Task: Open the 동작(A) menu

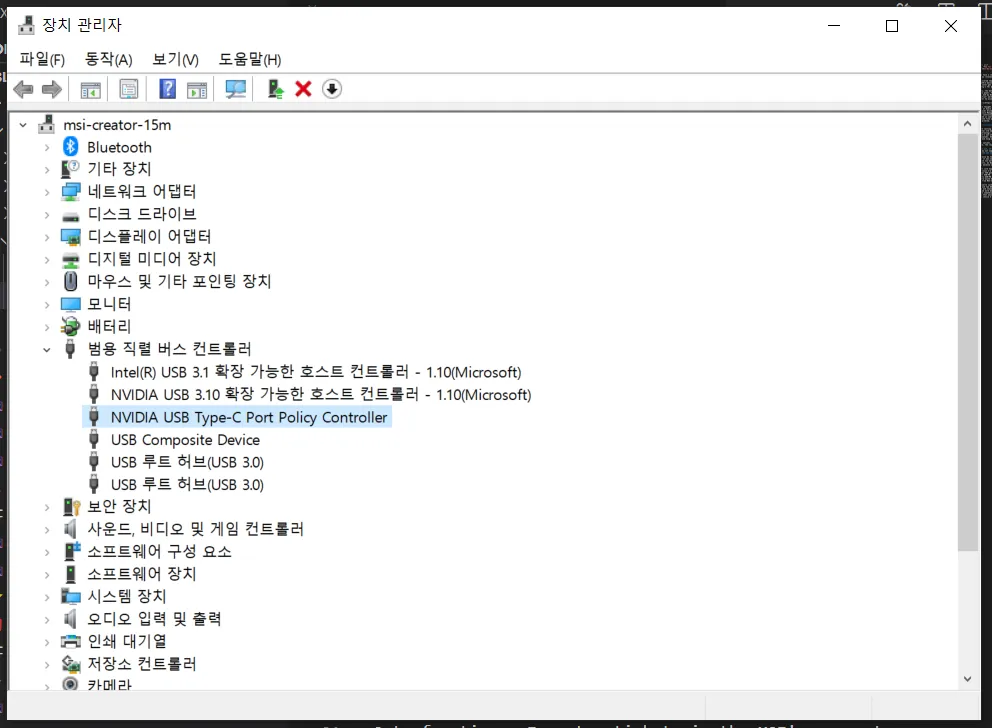Action: tap(108, 59)
